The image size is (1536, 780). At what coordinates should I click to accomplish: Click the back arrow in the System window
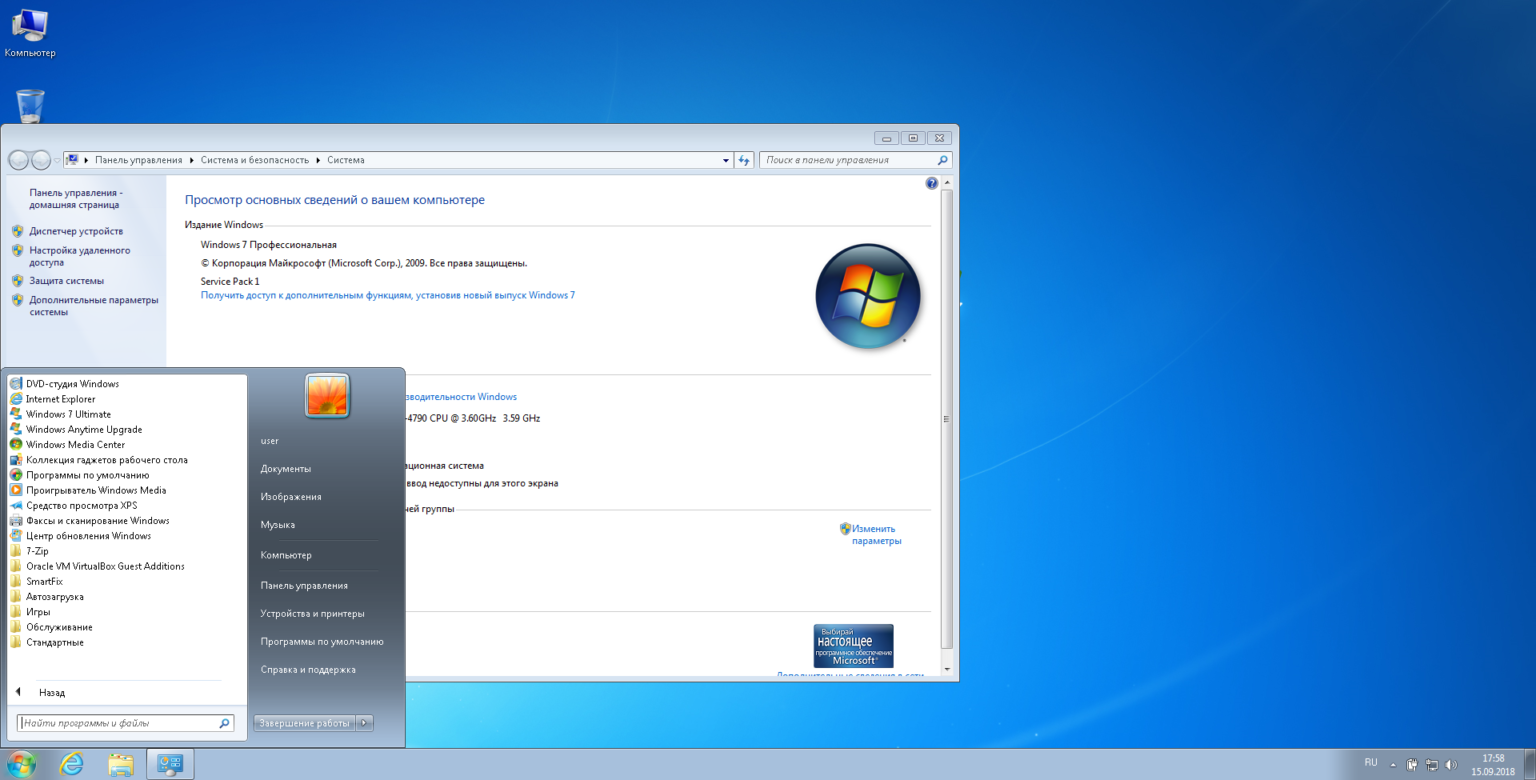point(18,160)
